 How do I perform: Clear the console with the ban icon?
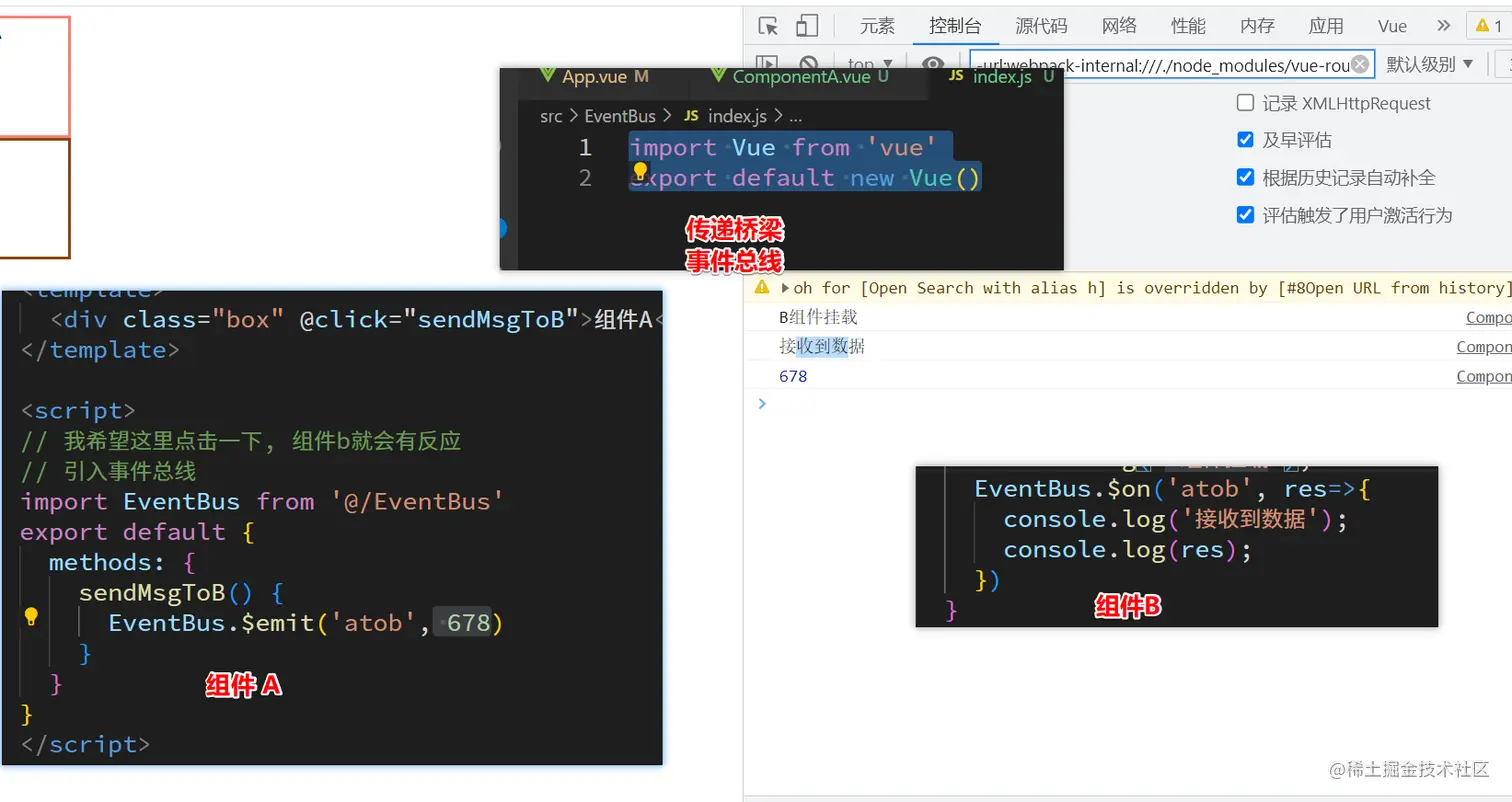[809, 65]
